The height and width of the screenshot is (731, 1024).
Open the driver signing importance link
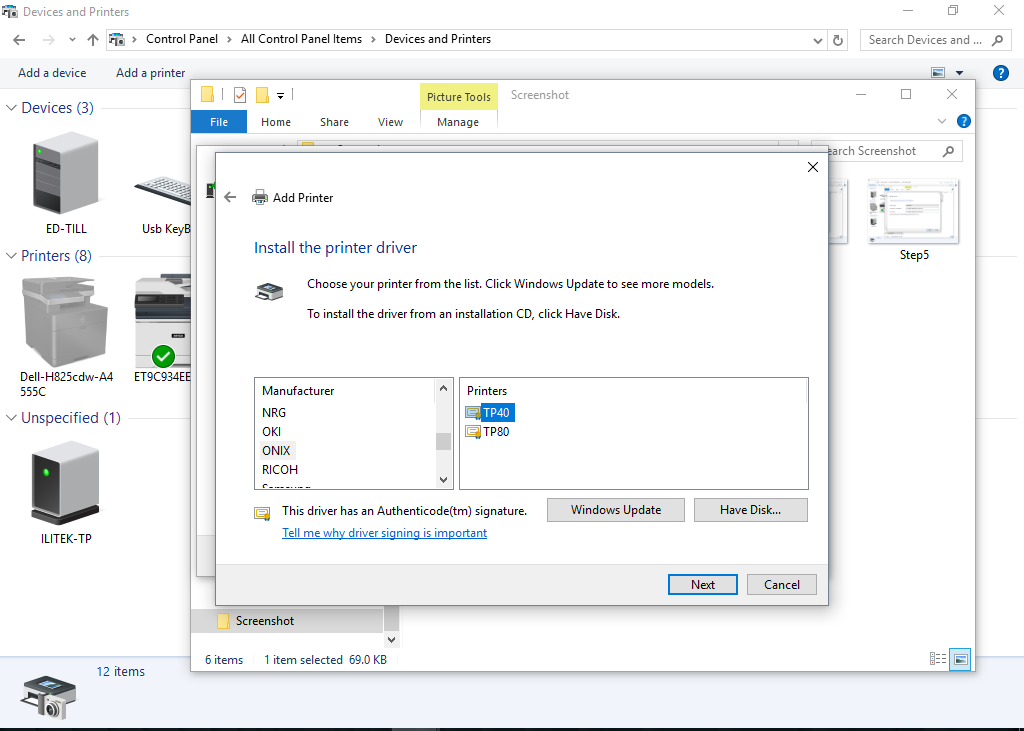384,533
